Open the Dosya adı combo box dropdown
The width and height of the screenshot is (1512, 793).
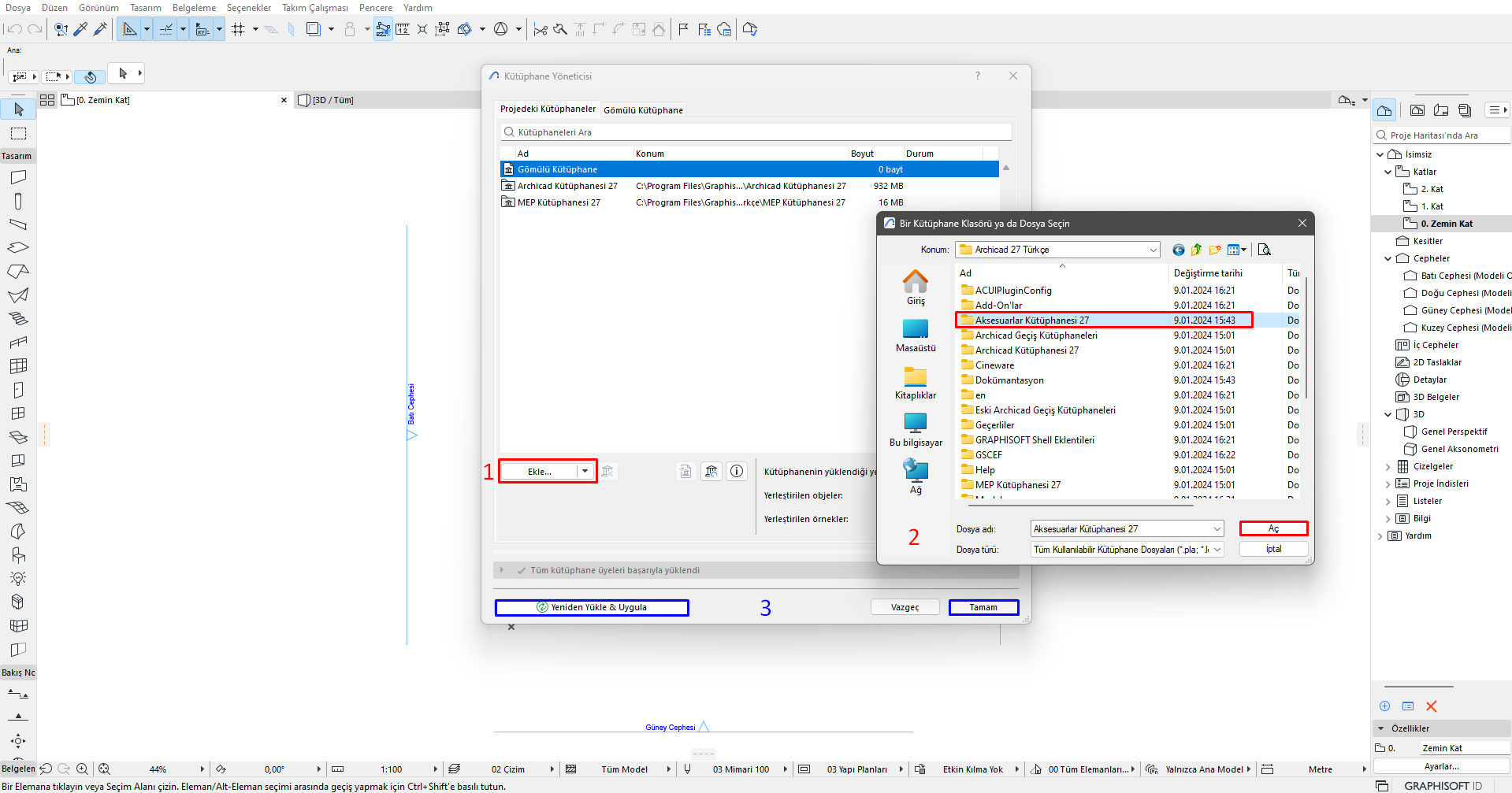tap(1217, 528)
